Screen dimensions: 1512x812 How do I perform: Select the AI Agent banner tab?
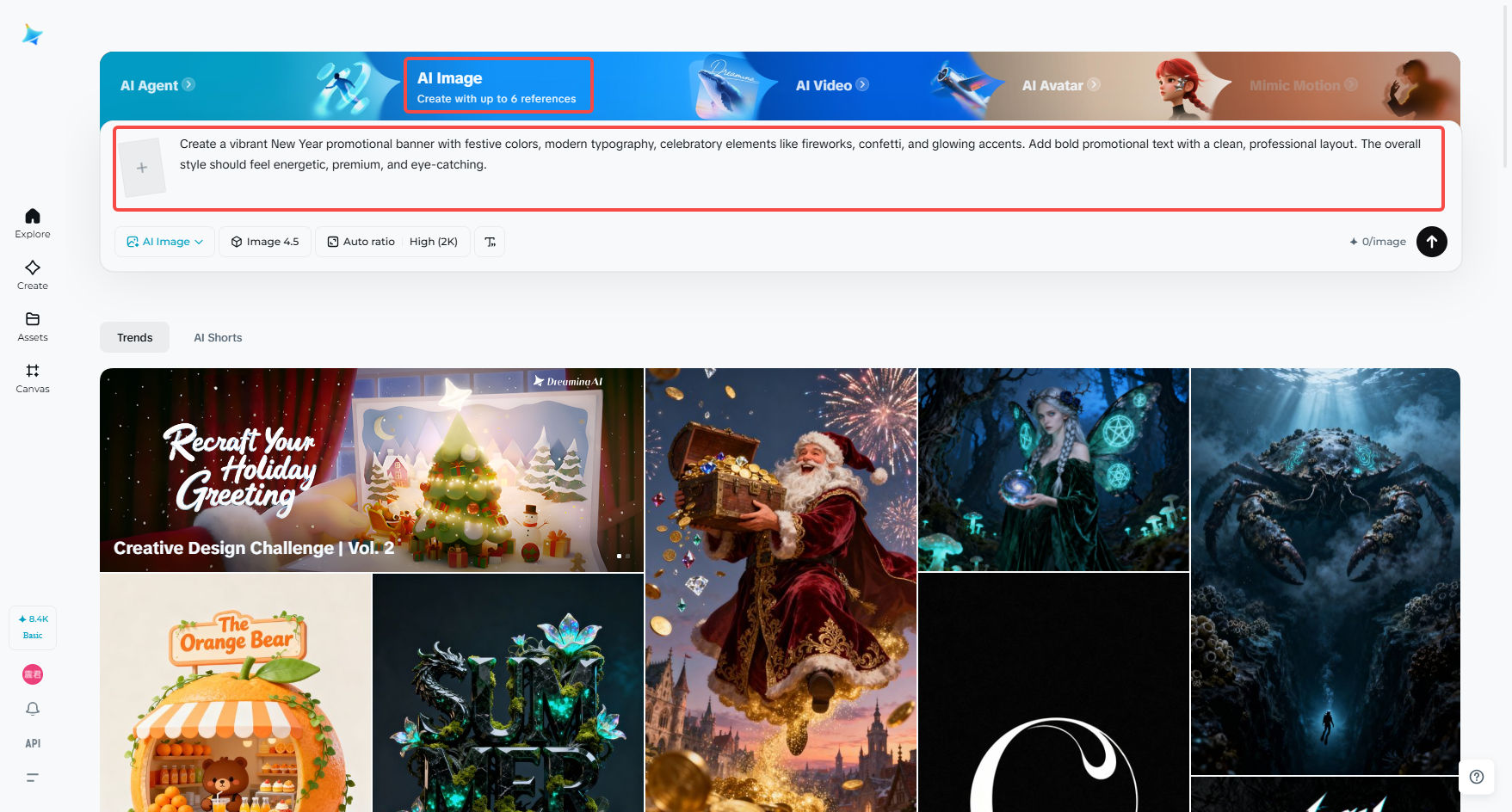coord(157,85)
